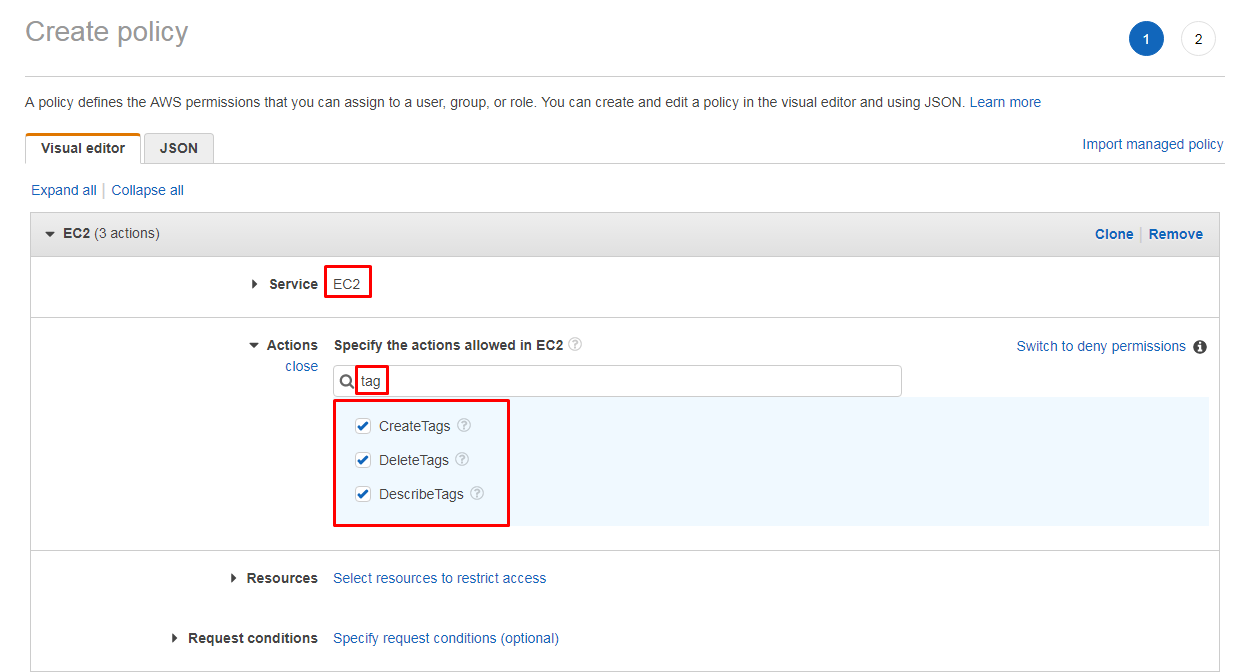Click Expand all link
The height and width of the screenshot is (672, 1252).
click(x=64, y=190)
